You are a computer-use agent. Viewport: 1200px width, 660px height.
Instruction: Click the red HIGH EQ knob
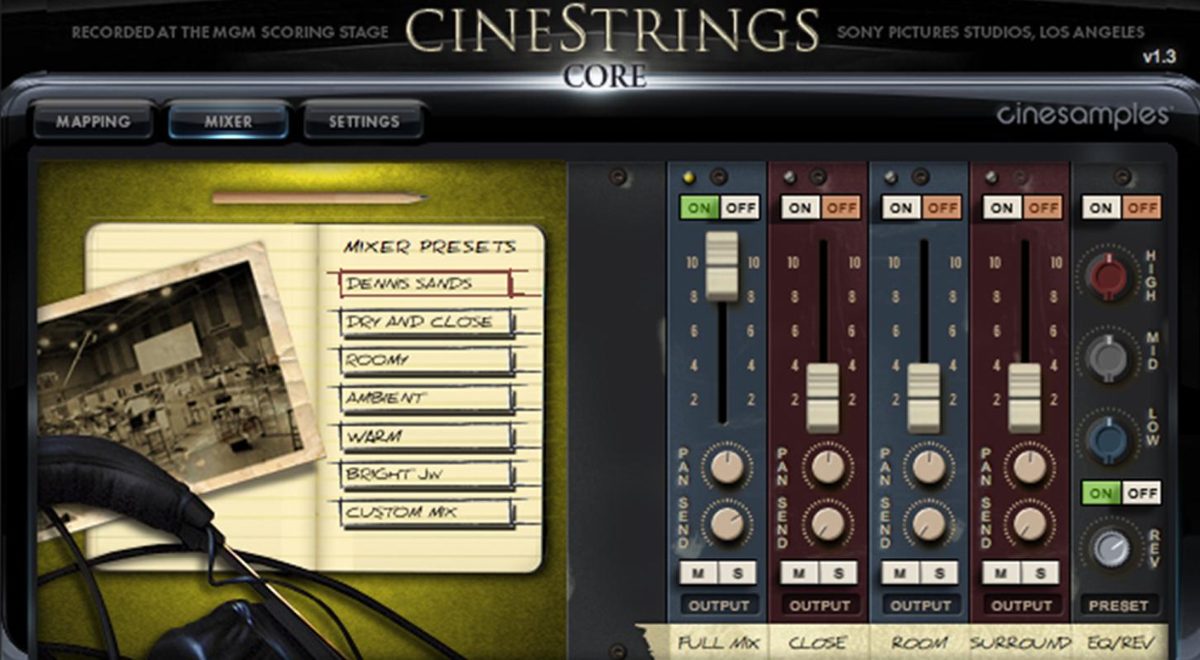click(1109, 276)
